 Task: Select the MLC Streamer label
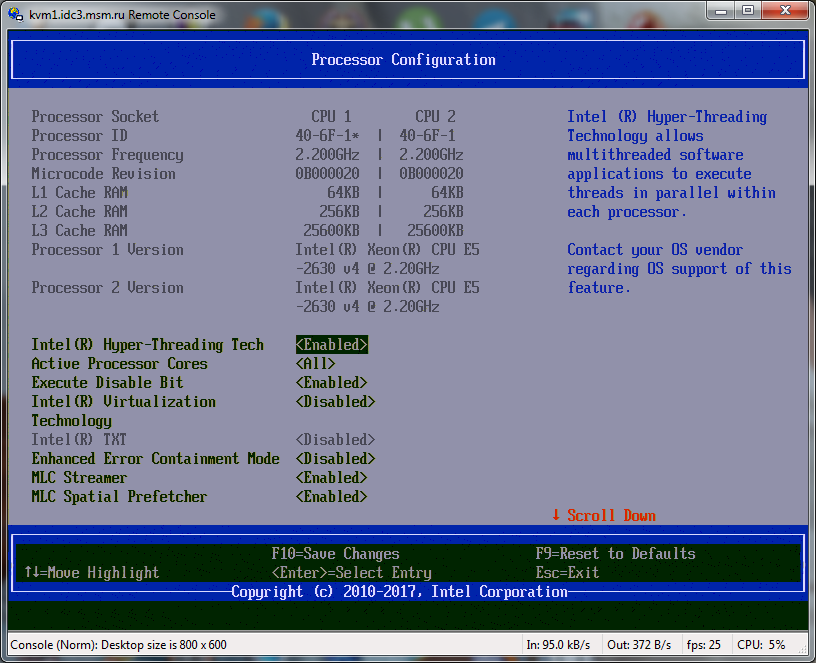79,478
